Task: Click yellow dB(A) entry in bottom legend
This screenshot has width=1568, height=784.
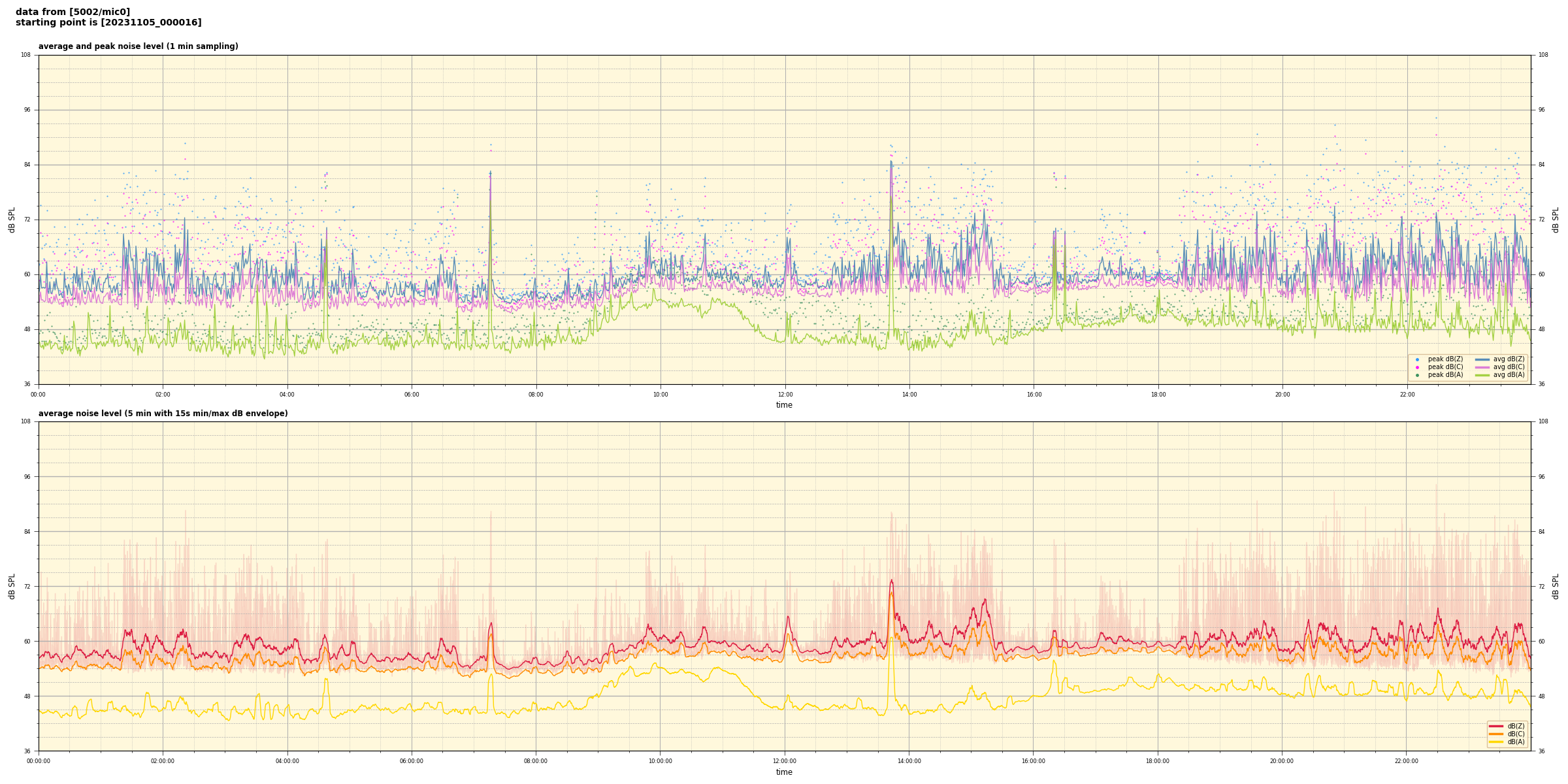Action: point(1496,742)
